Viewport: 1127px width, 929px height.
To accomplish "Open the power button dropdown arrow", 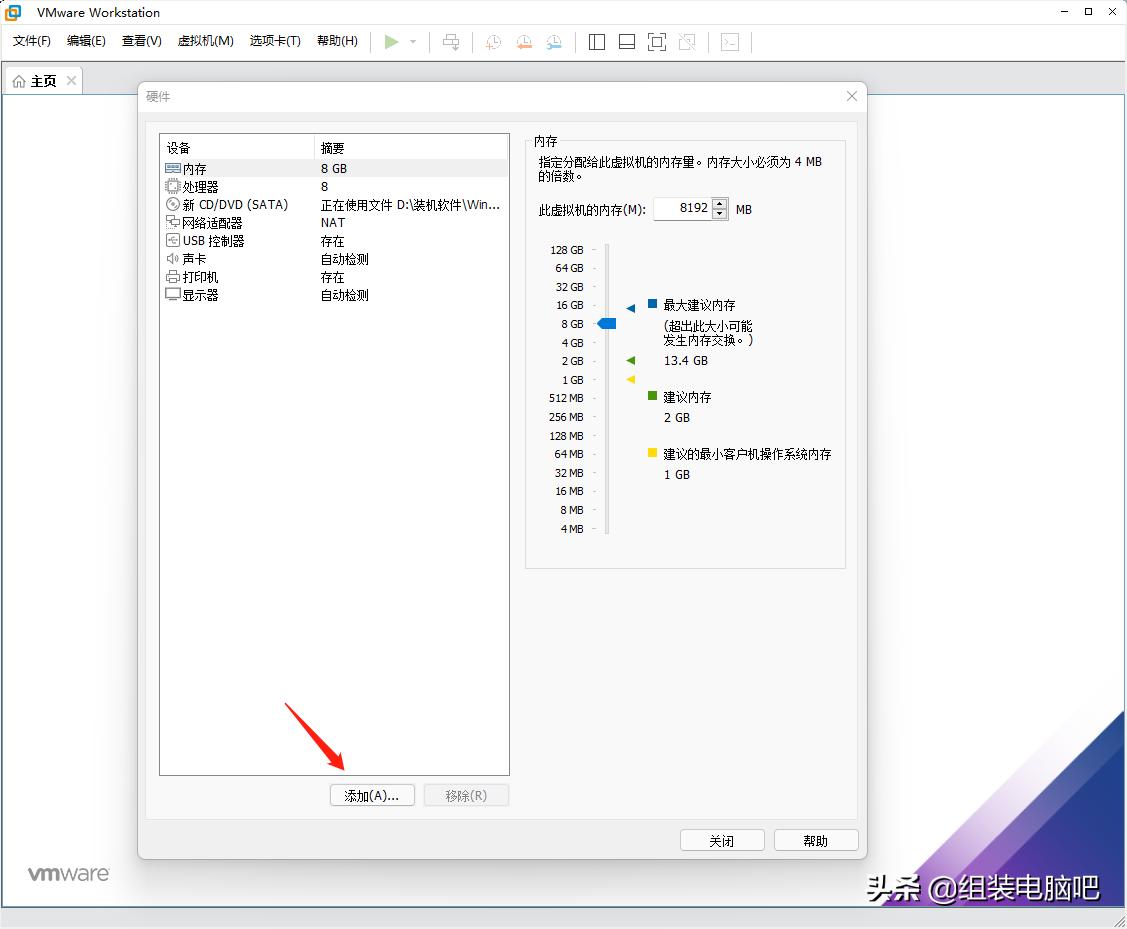I will pyautogui.click(x=411, y=42).
